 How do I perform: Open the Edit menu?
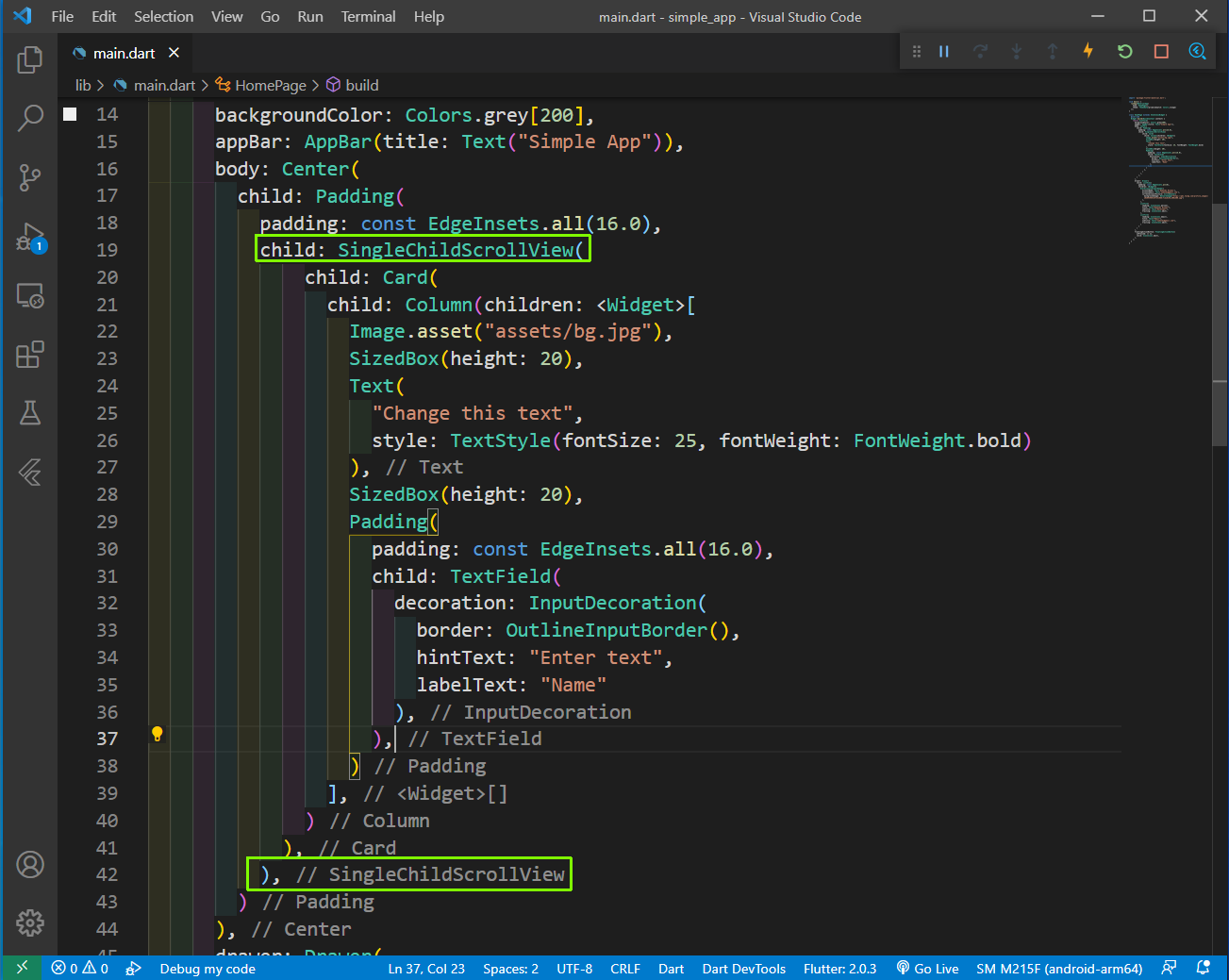point(104,17)
